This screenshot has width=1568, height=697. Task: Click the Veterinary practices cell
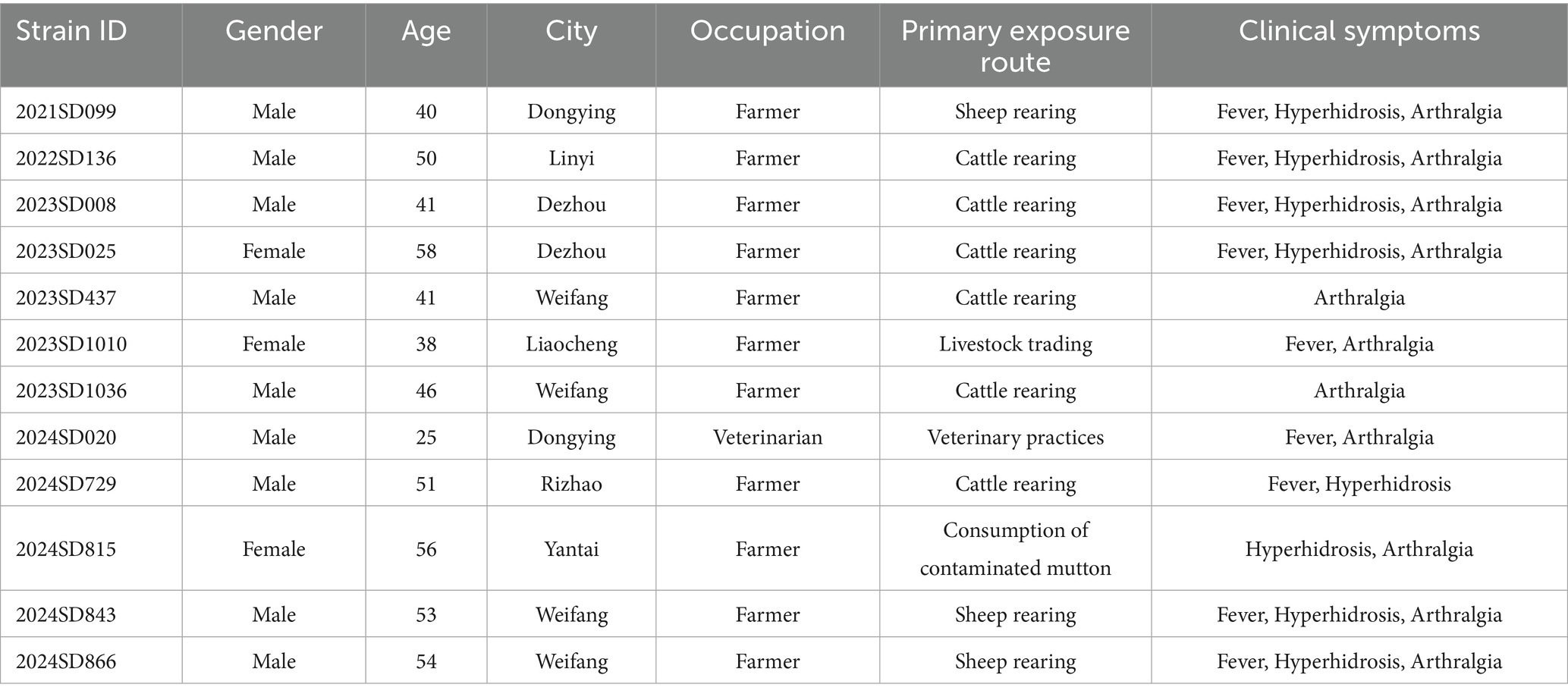click(x=1015, y=438)
